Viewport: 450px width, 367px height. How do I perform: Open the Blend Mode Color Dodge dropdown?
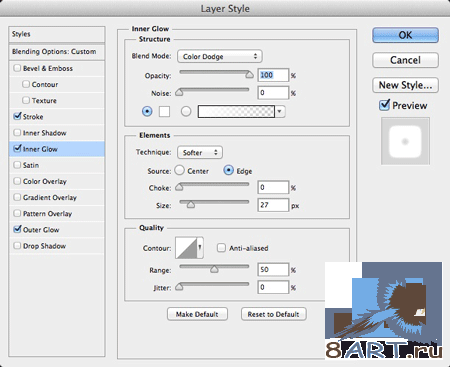coord(220,56)
